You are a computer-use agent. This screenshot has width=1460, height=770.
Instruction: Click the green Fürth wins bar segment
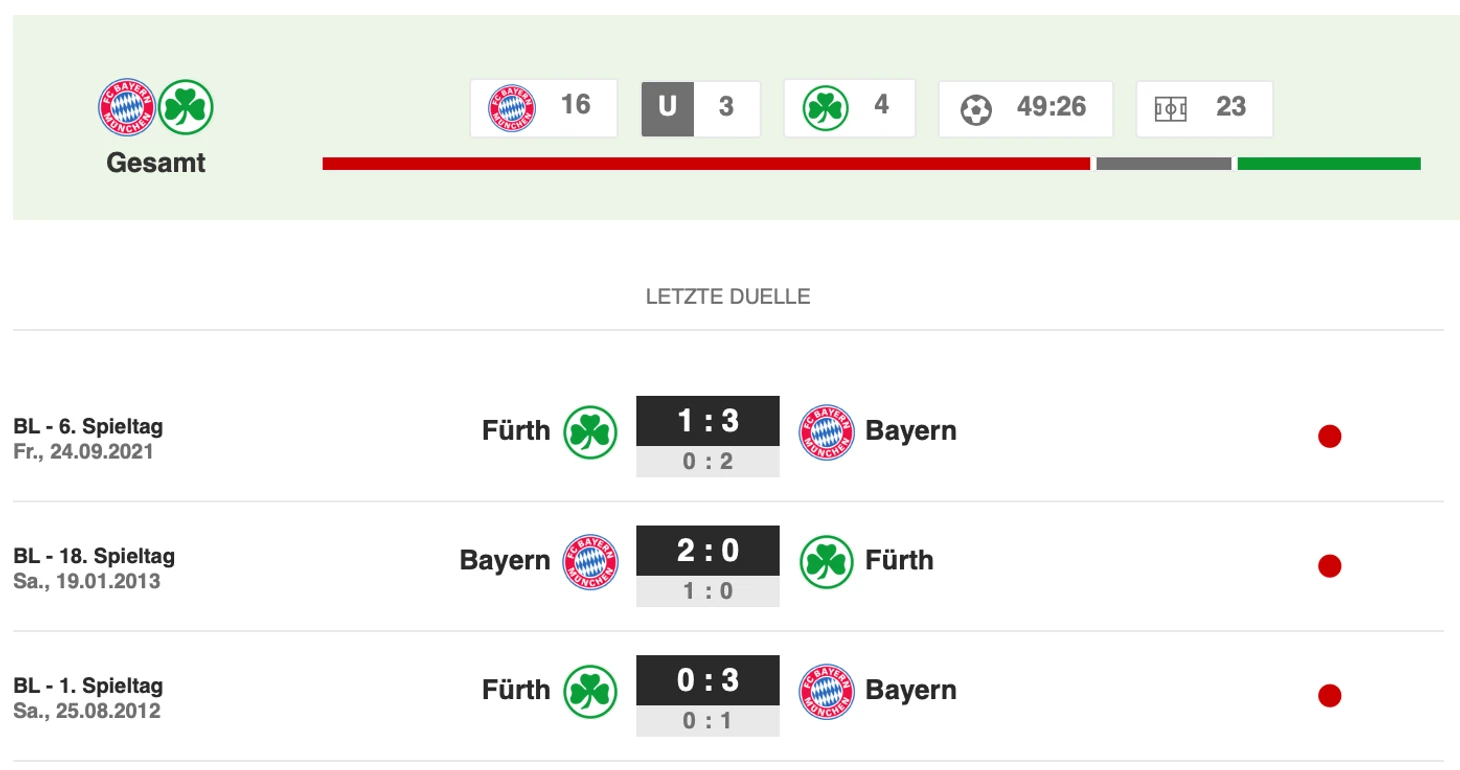tap(1328, 164)
